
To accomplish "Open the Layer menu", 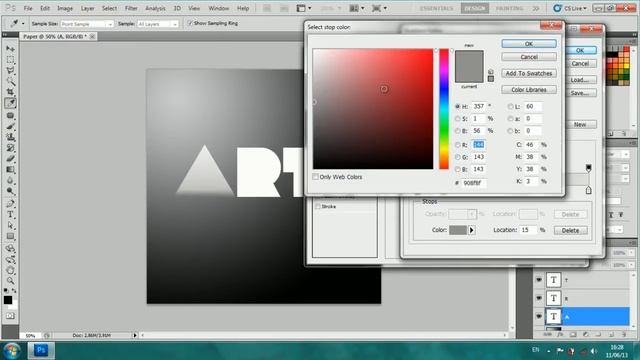I will click(x=87, y=8).
